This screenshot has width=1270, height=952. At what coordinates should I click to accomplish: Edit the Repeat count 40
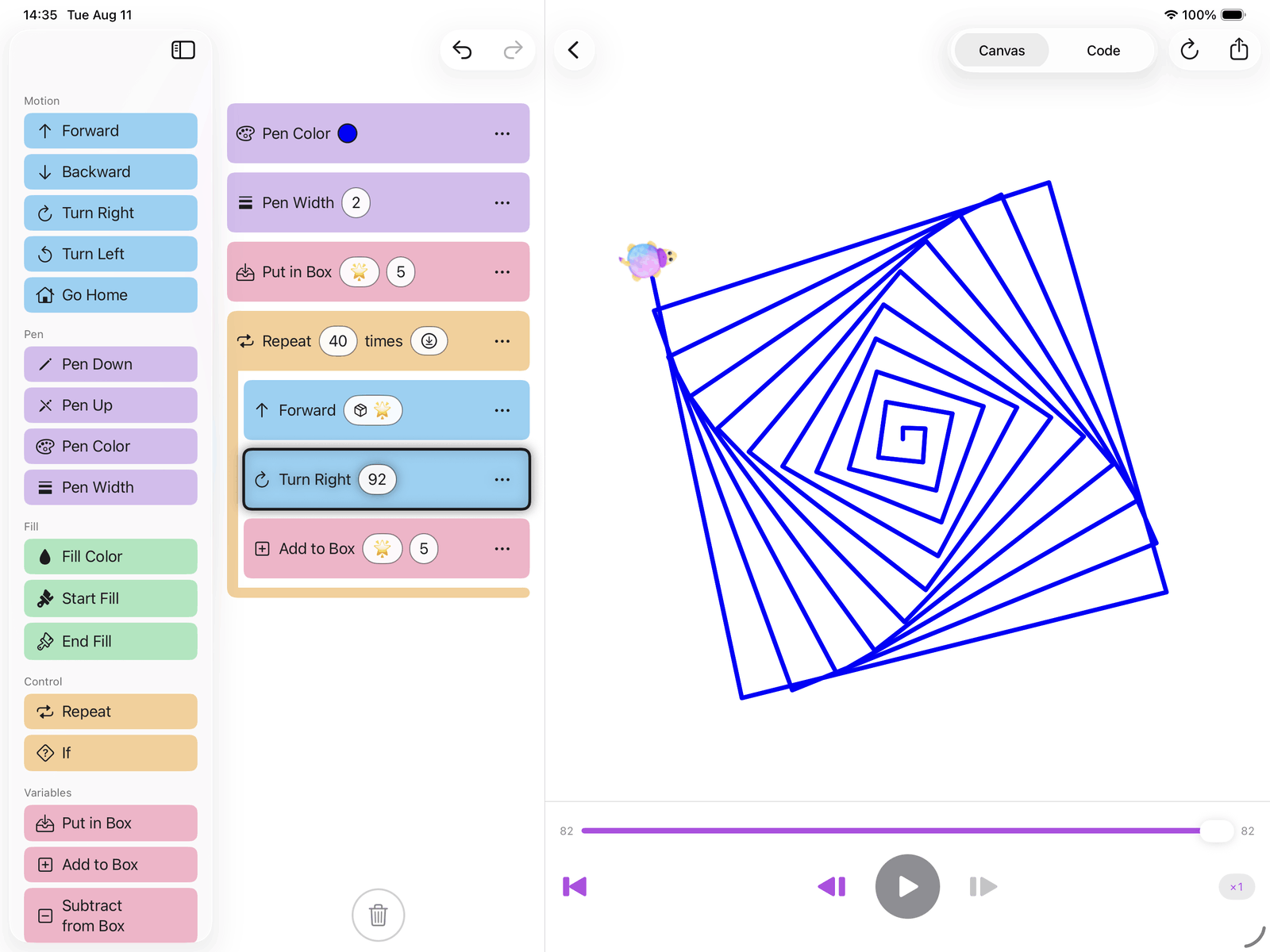(x=338, y=341)
